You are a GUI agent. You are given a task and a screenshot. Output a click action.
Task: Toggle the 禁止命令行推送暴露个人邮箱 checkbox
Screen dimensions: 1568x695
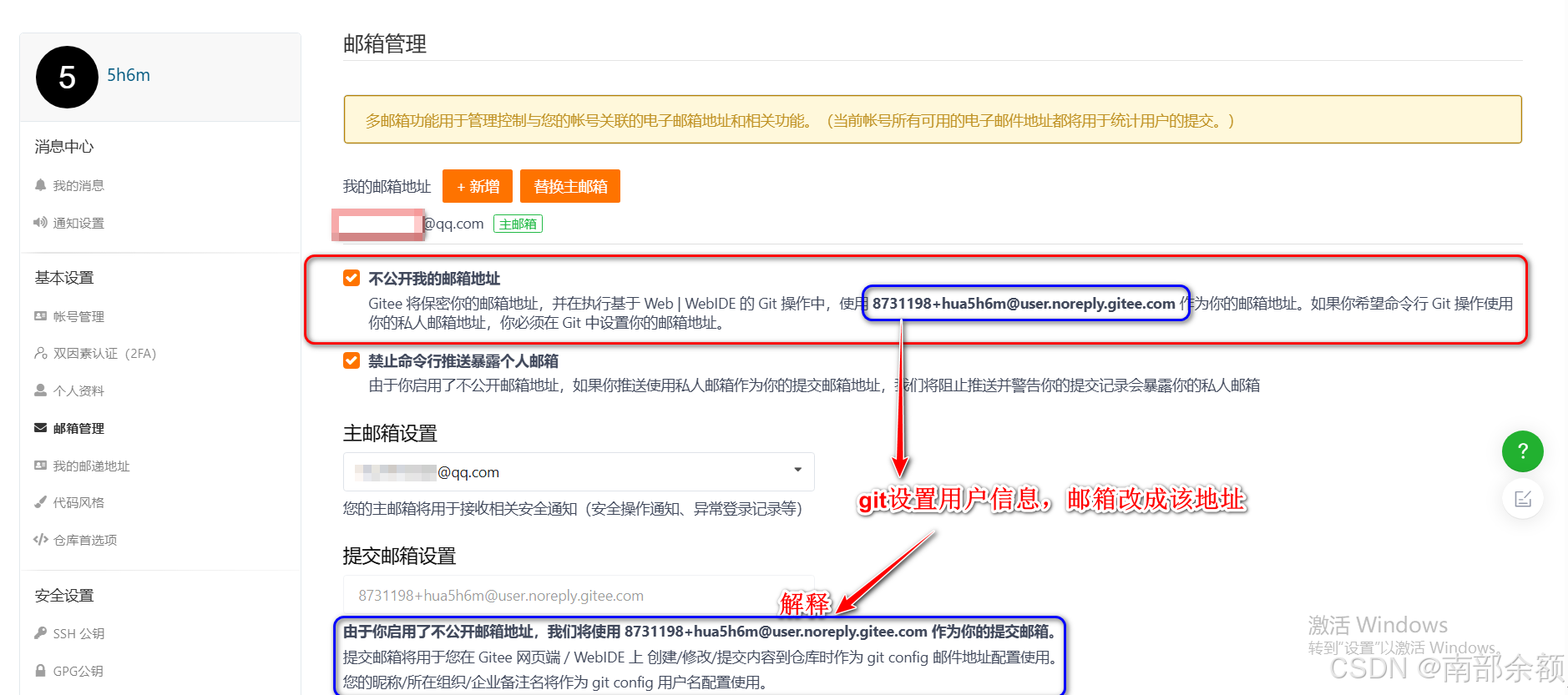pos(352,360)
